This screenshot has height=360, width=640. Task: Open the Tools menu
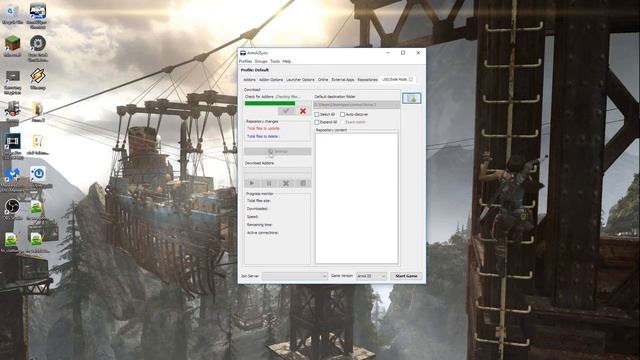[x=275, y=61]
